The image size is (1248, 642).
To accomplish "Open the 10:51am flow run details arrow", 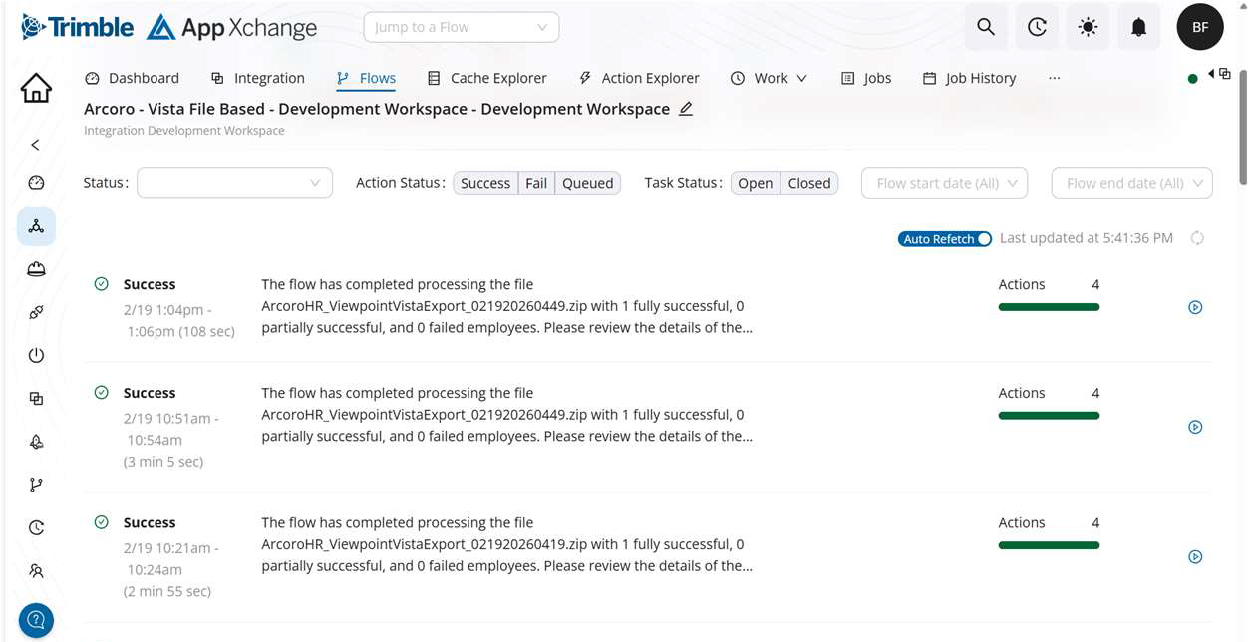I will click(1195, 427).
